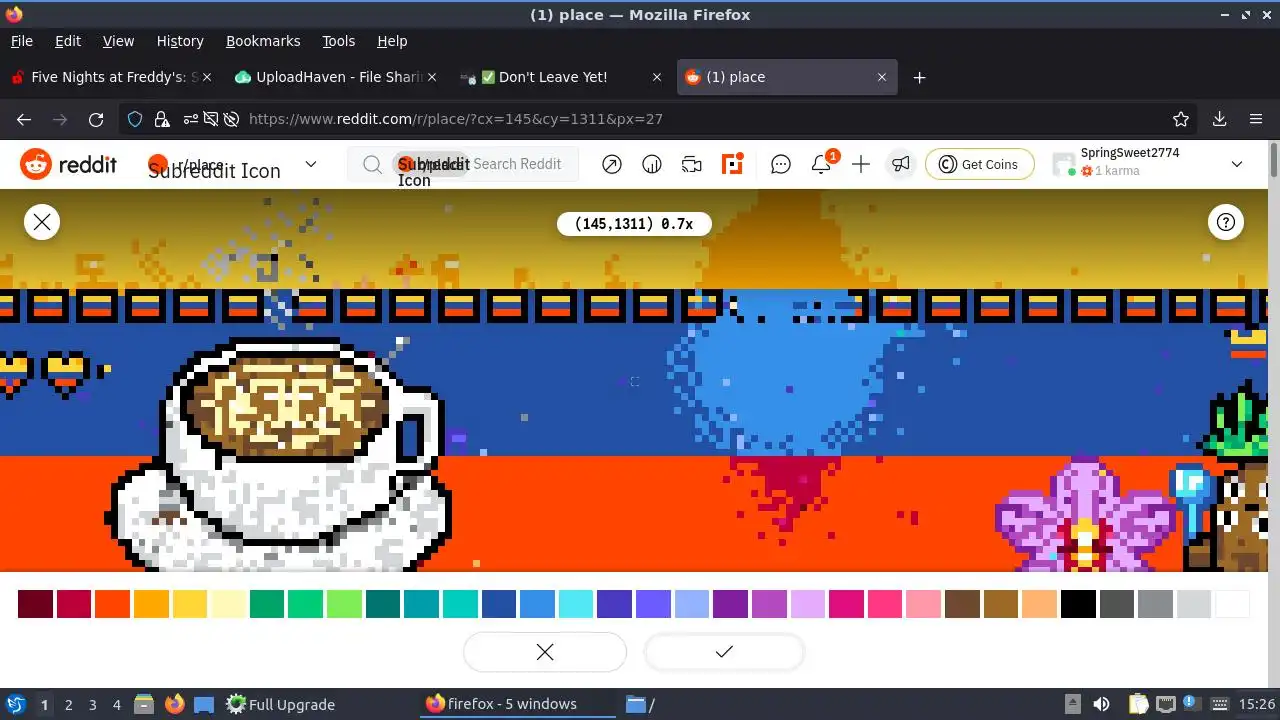Open the Edit menu
This screenshot has height=720, width=1280.
[x=68, y=41]
